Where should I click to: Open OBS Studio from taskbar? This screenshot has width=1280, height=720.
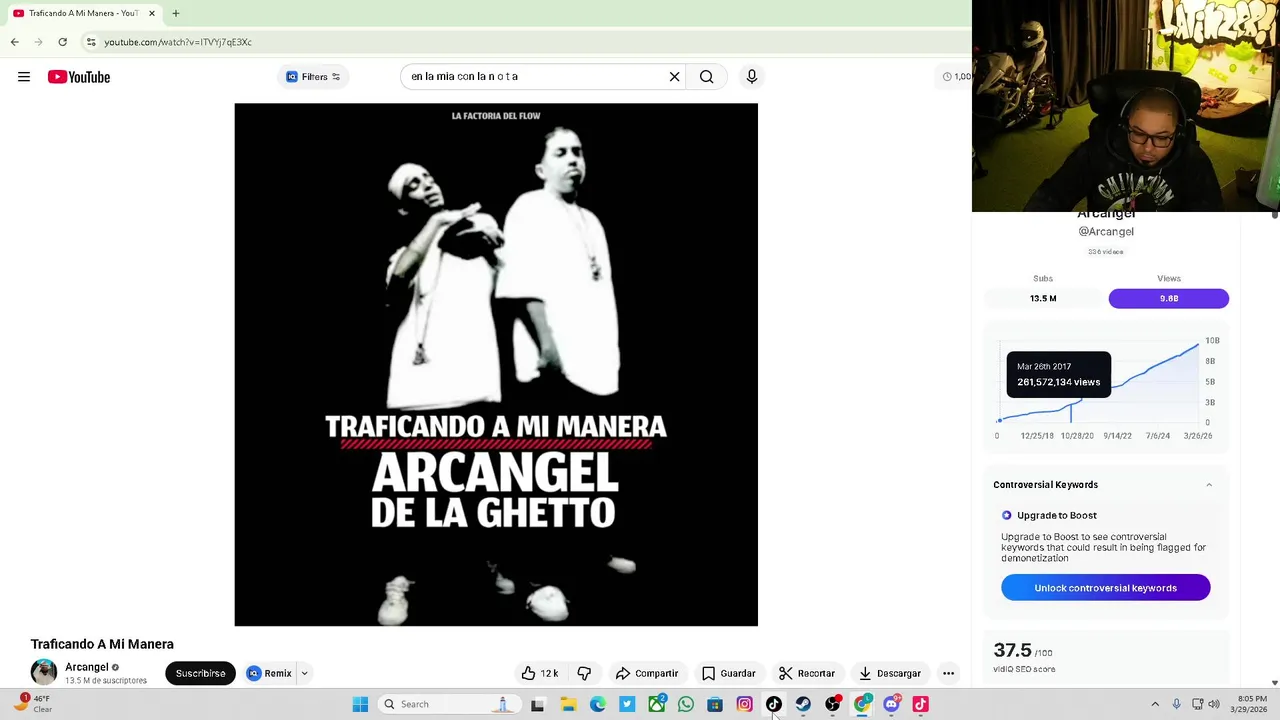[833, 704]
